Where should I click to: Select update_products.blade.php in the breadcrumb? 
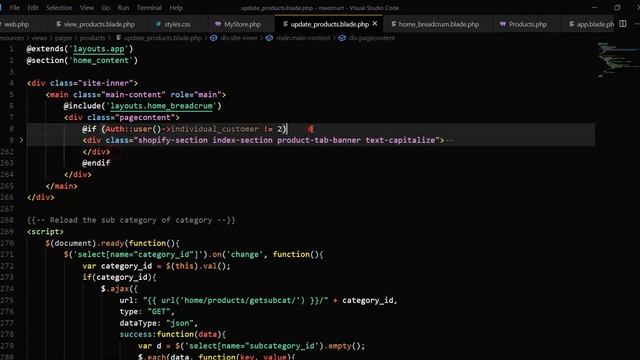pyautogui.click(x=163, y=38)
